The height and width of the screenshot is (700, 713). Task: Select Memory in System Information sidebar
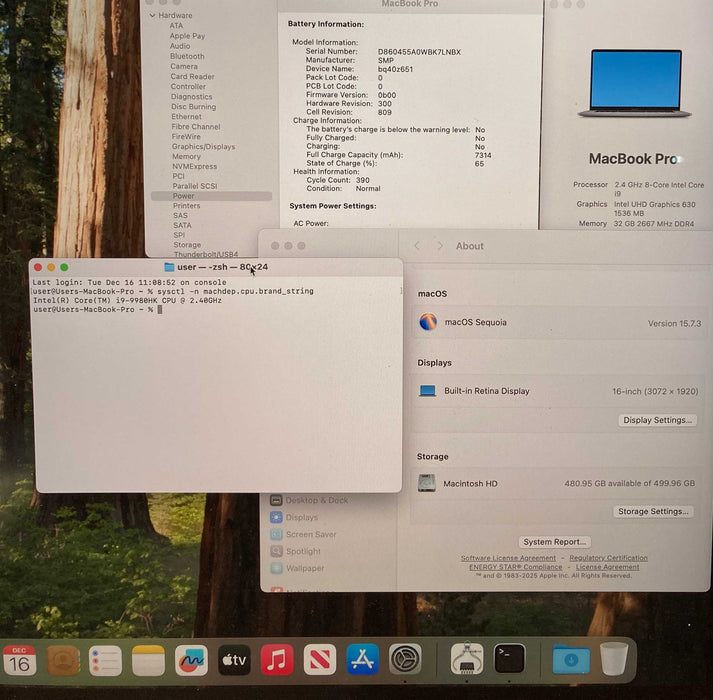coord(186,156)
